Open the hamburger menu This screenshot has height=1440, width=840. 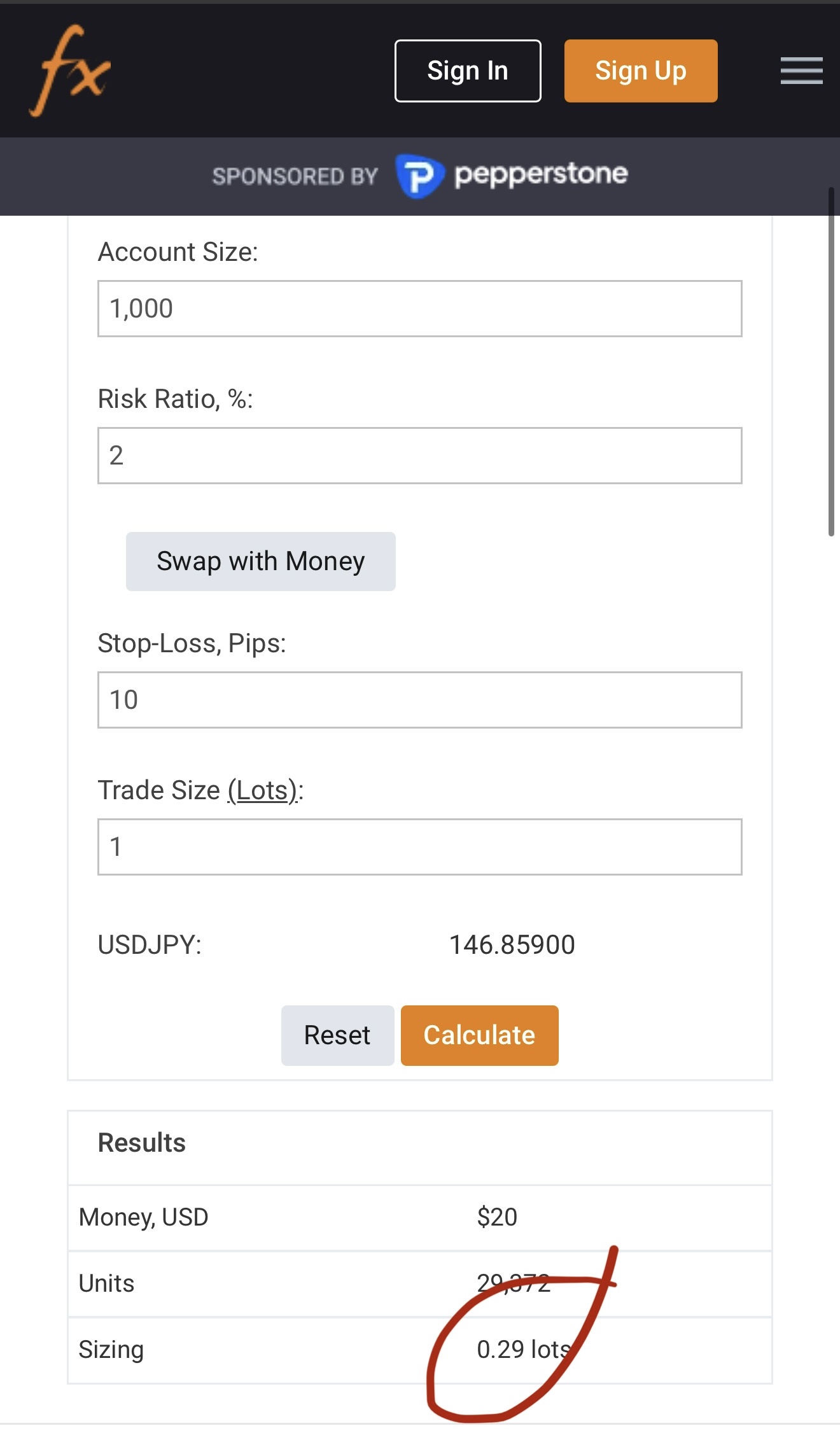click(x=801, y=71)
